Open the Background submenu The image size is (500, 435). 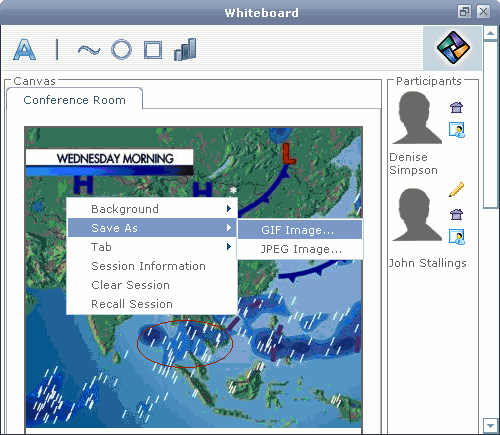click(153, 209)
